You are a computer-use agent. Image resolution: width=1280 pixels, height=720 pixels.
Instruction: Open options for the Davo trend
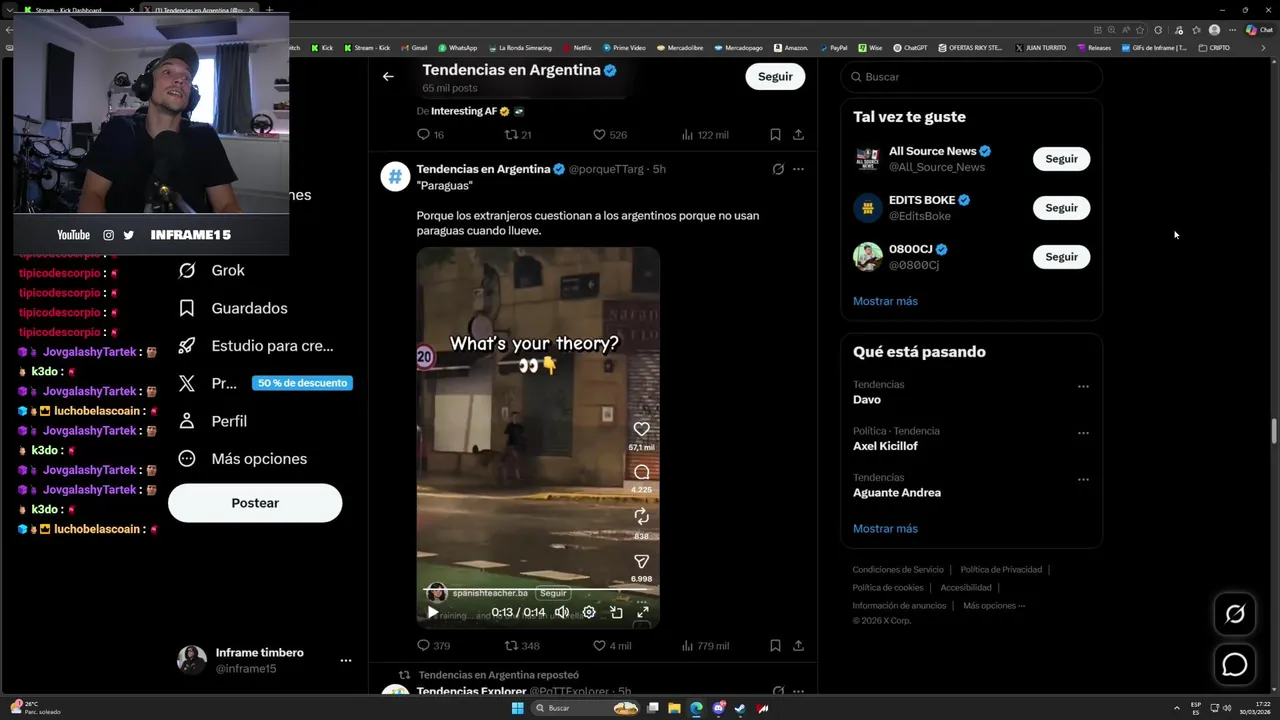1083,386
